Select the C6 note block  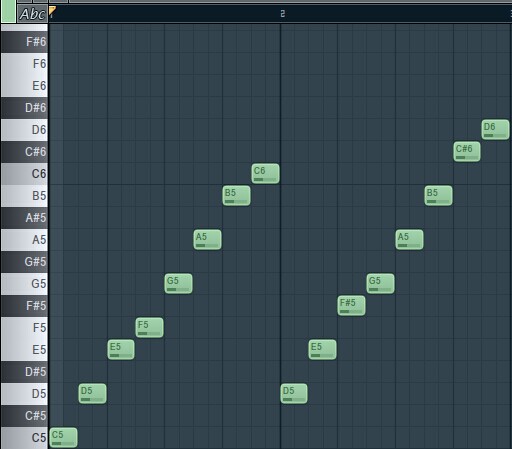pyautogui.click(x=265, y=174)
